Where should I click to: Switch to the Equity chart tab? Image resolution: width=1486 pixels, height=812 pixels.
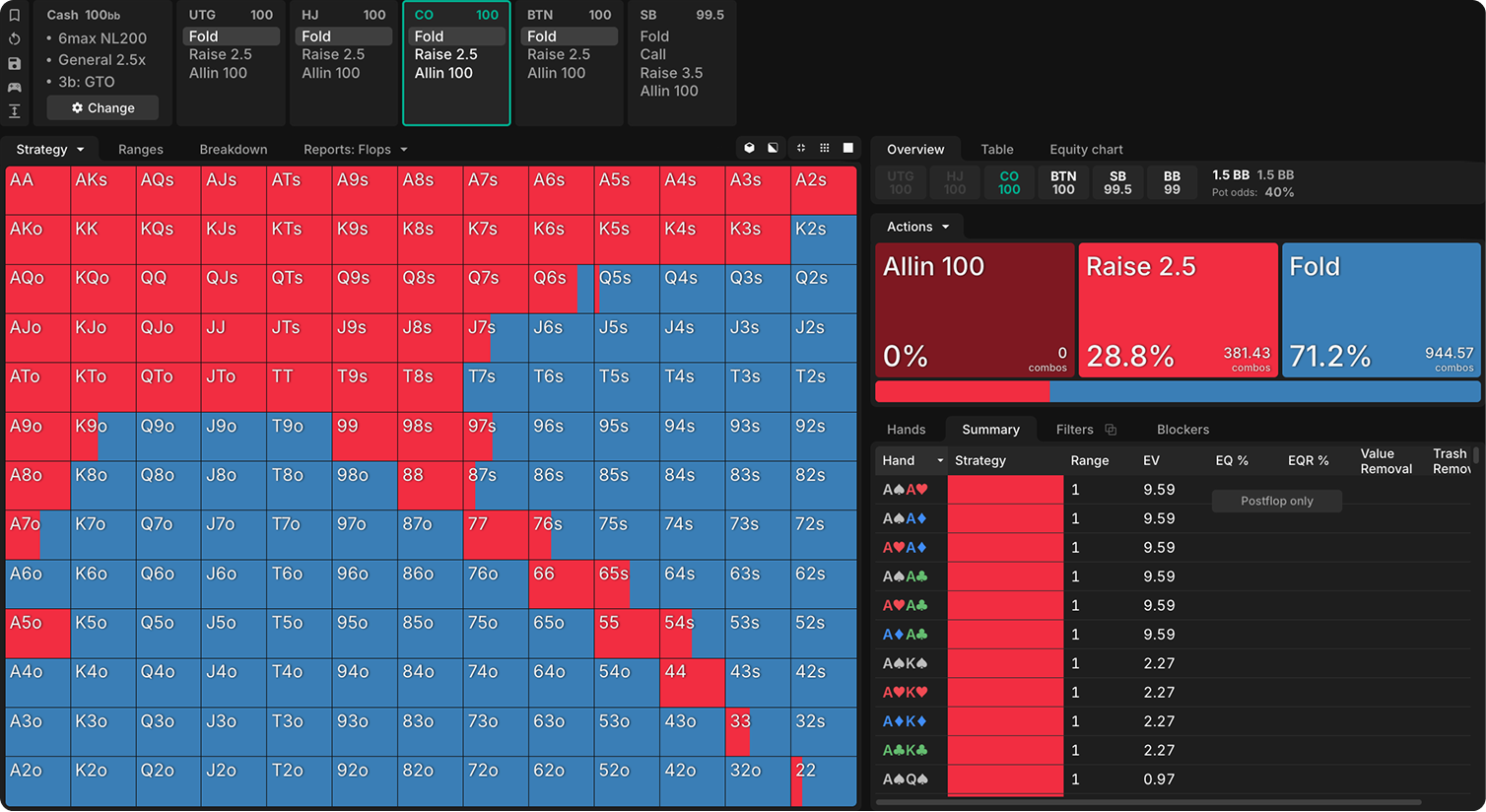[1086, 150]
